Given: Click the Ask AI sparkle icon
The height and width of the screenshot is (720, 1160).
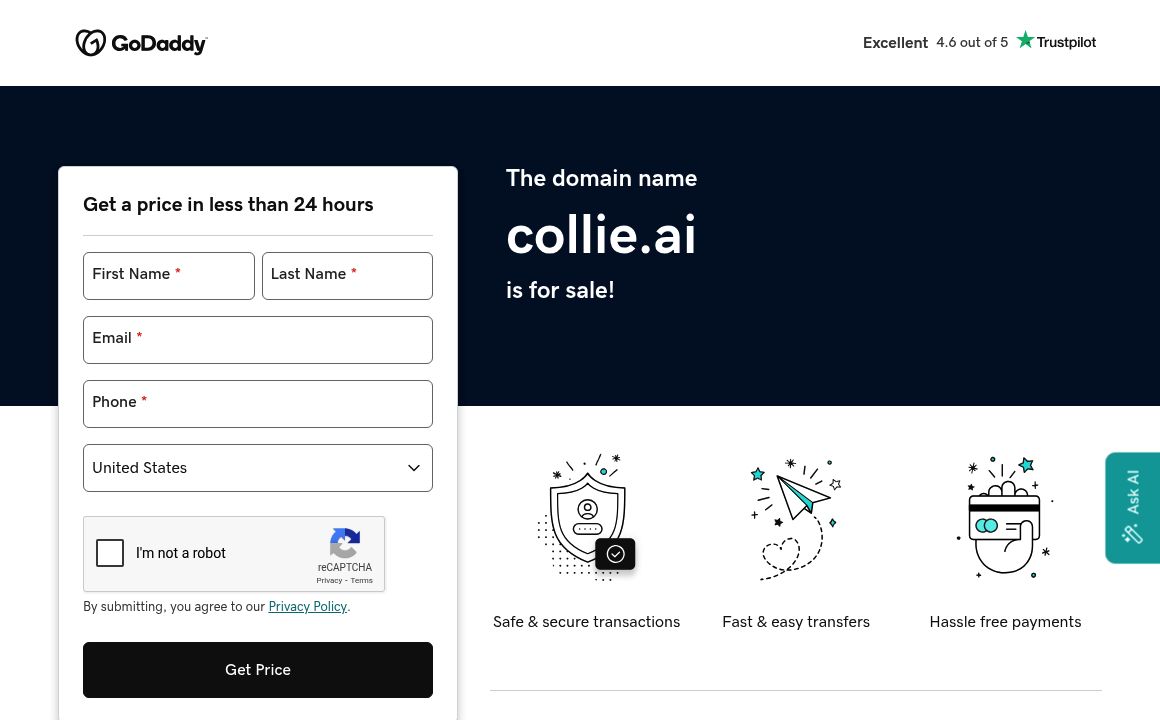Looking at the screenshot, I should (x=1132, y=534).
